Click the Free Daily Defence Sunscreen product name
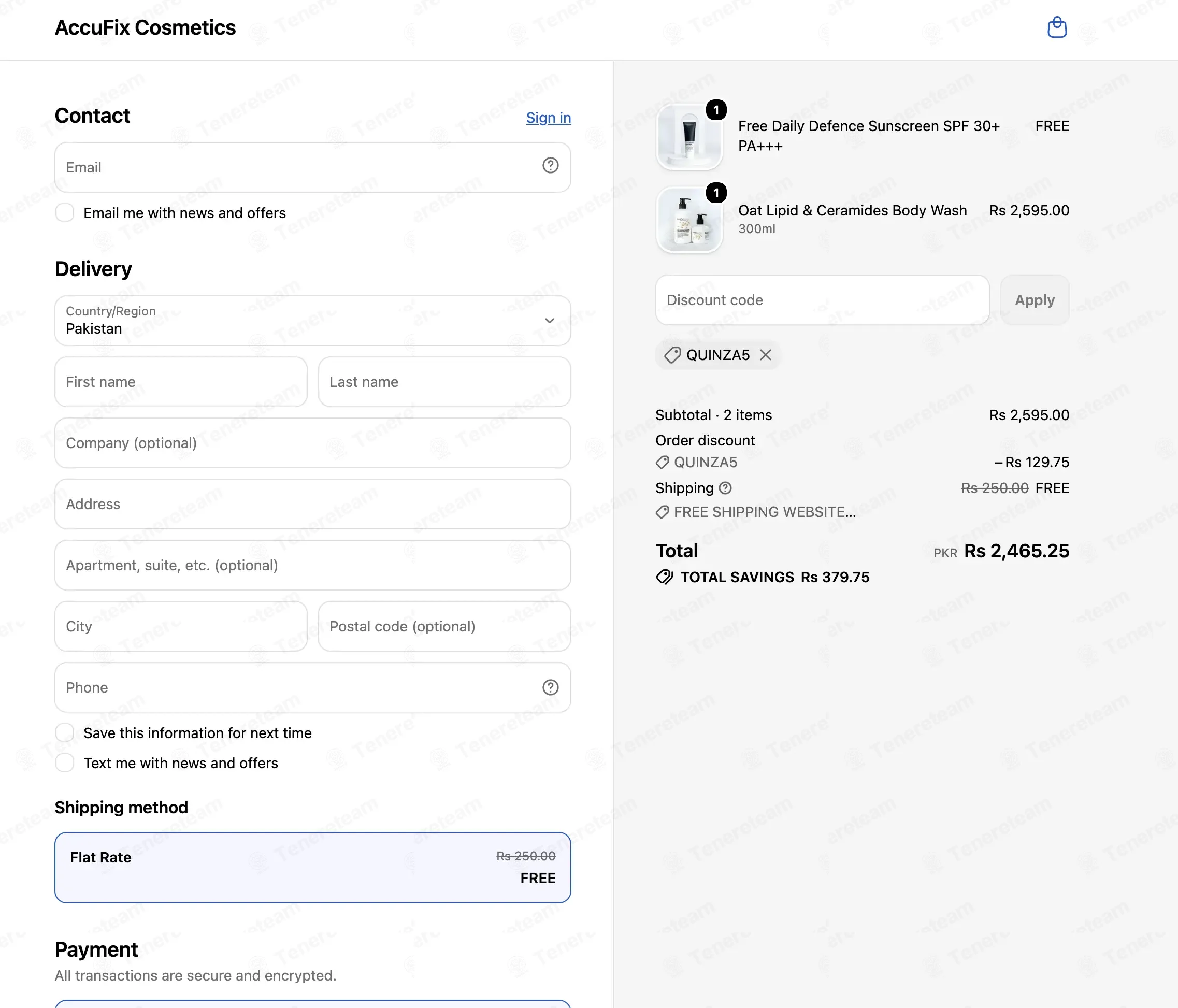The image size is (1178, 1008). [869, 136]
